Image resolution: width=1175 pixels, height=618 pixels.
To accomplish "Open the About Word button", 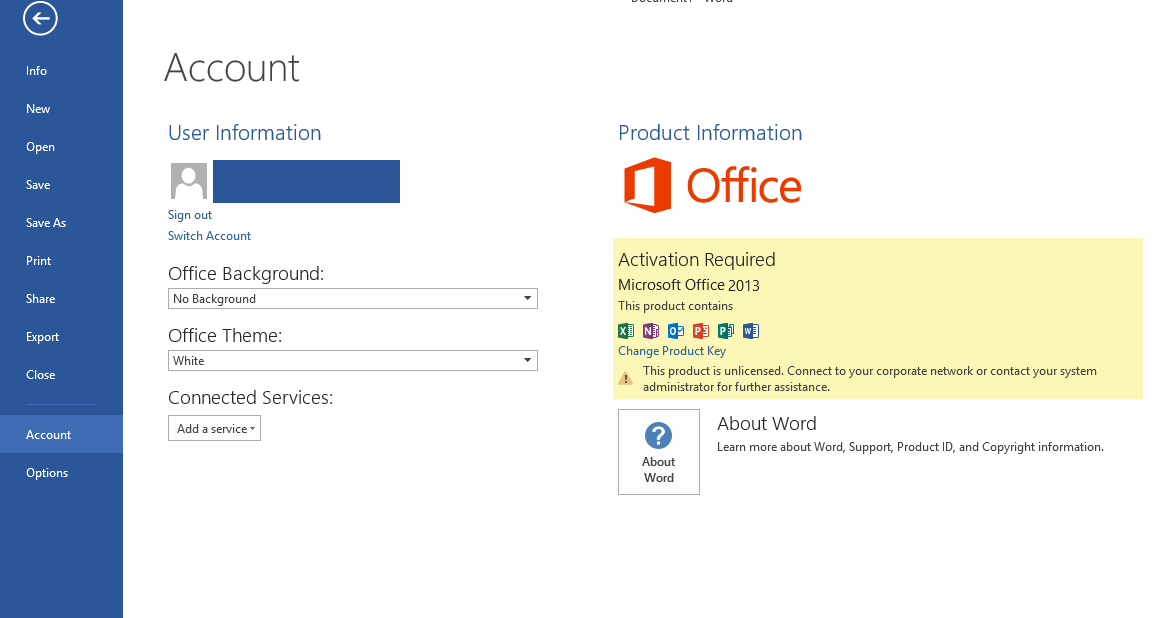I will click(659, 452).
